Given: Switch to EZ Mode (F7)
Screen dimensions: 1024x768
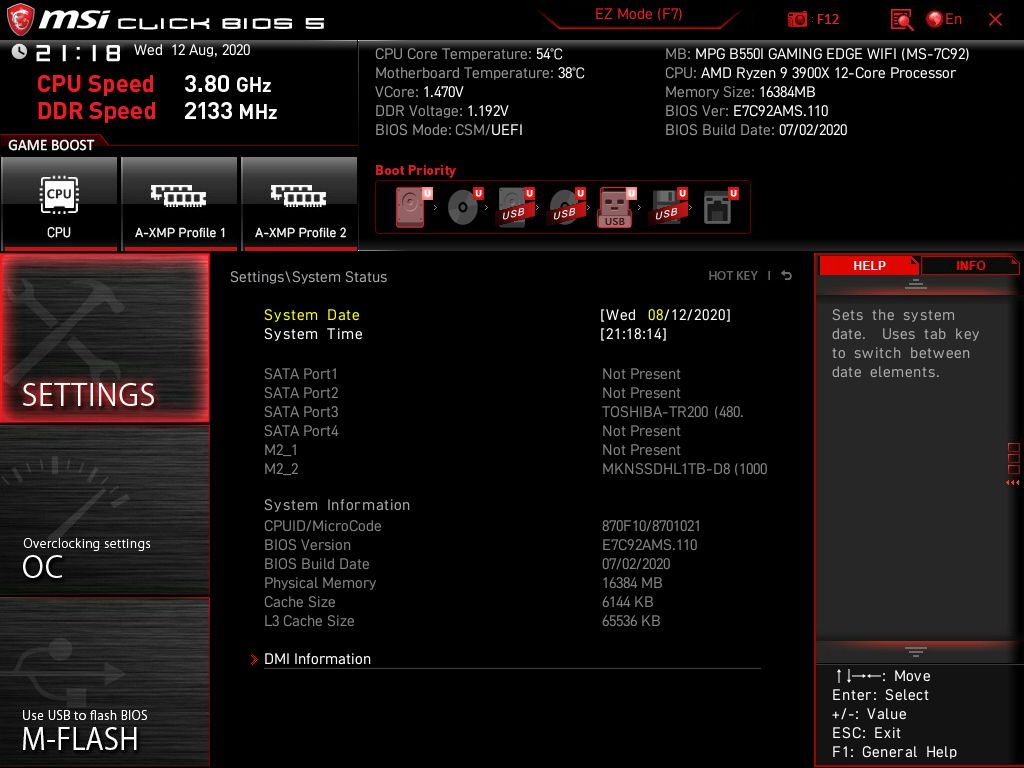Looking at the screenshot, I should (x=639, y=15).
